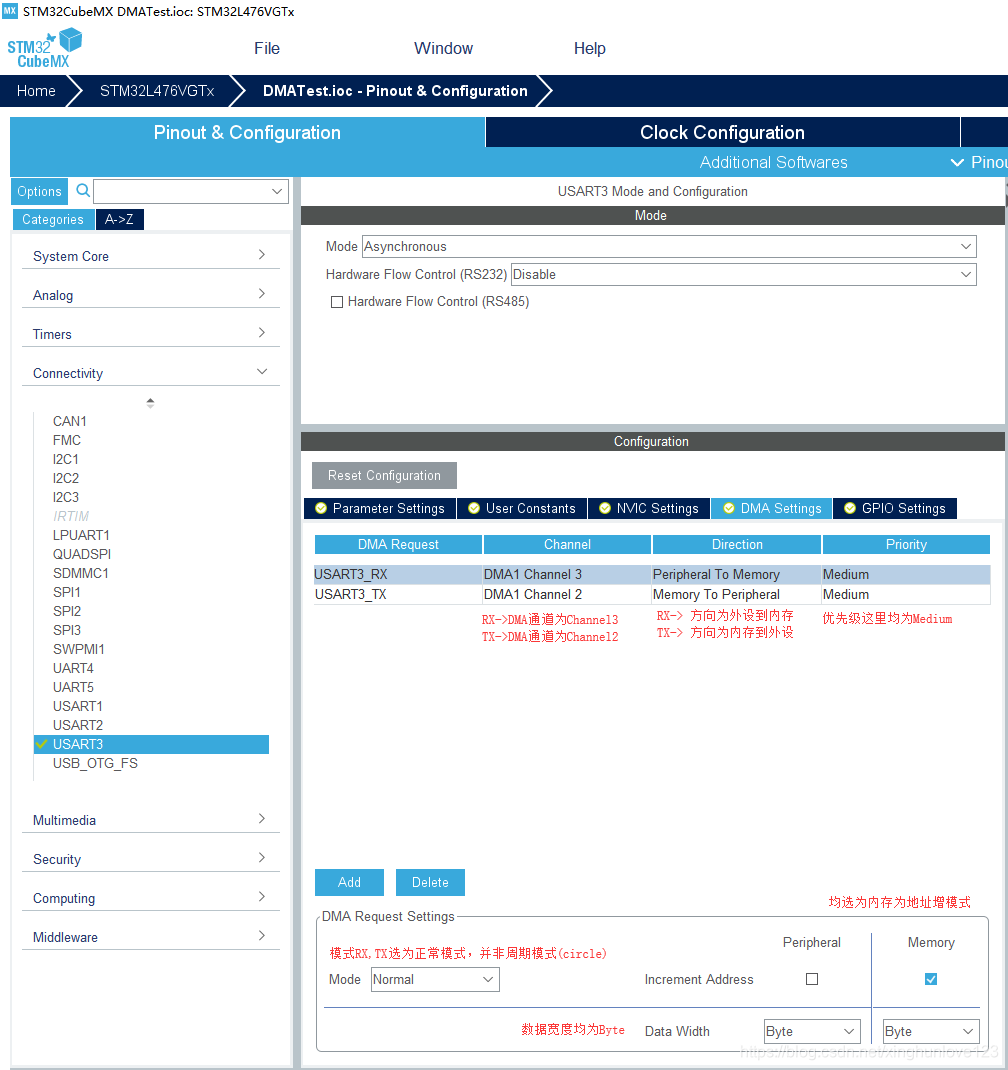Open Memory Data Width dropdown
Image resolution: width=1008 pixels, height=1070 pixels.
tap(931, 1031)
